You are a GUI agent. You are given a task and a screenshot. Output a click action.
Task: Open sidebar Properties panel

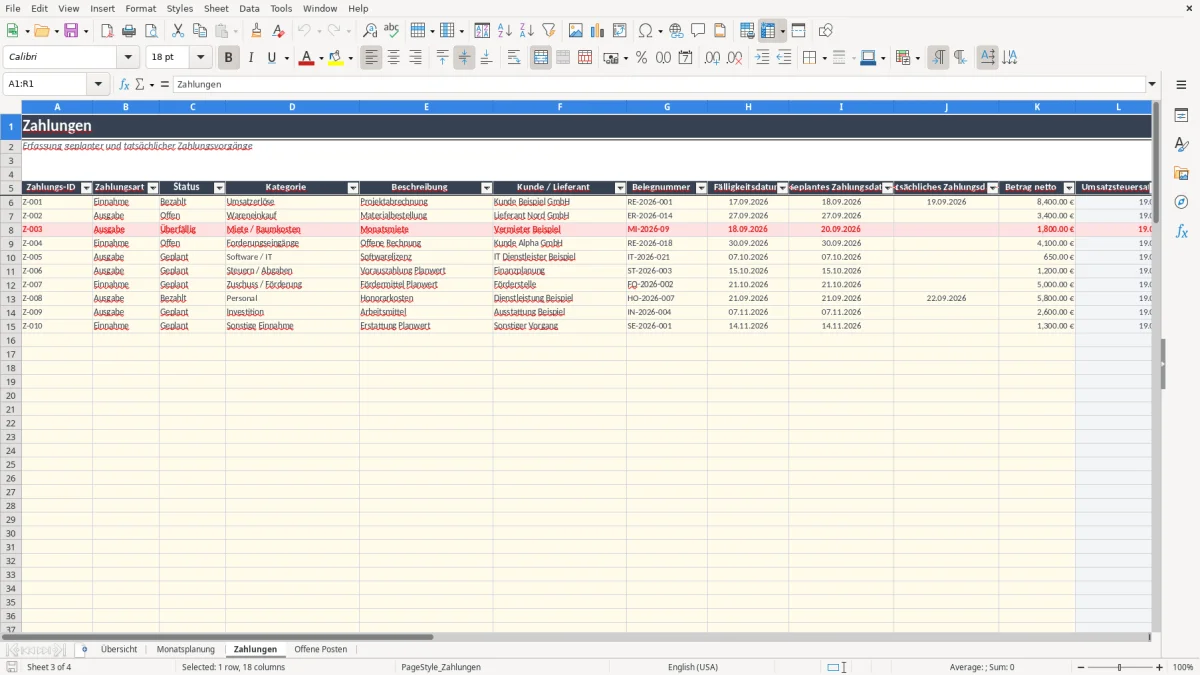tap(1181, 116)
